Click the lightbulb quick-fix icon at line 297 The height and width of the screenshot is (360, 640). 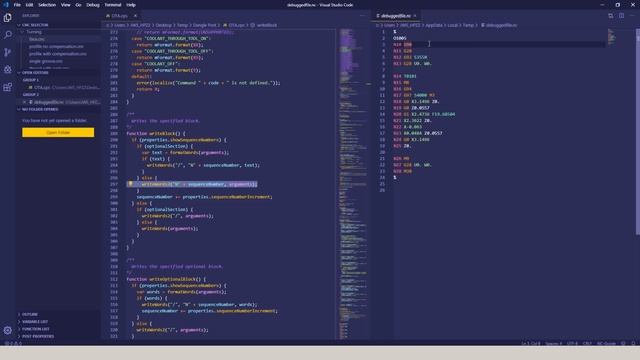[130, 184]
